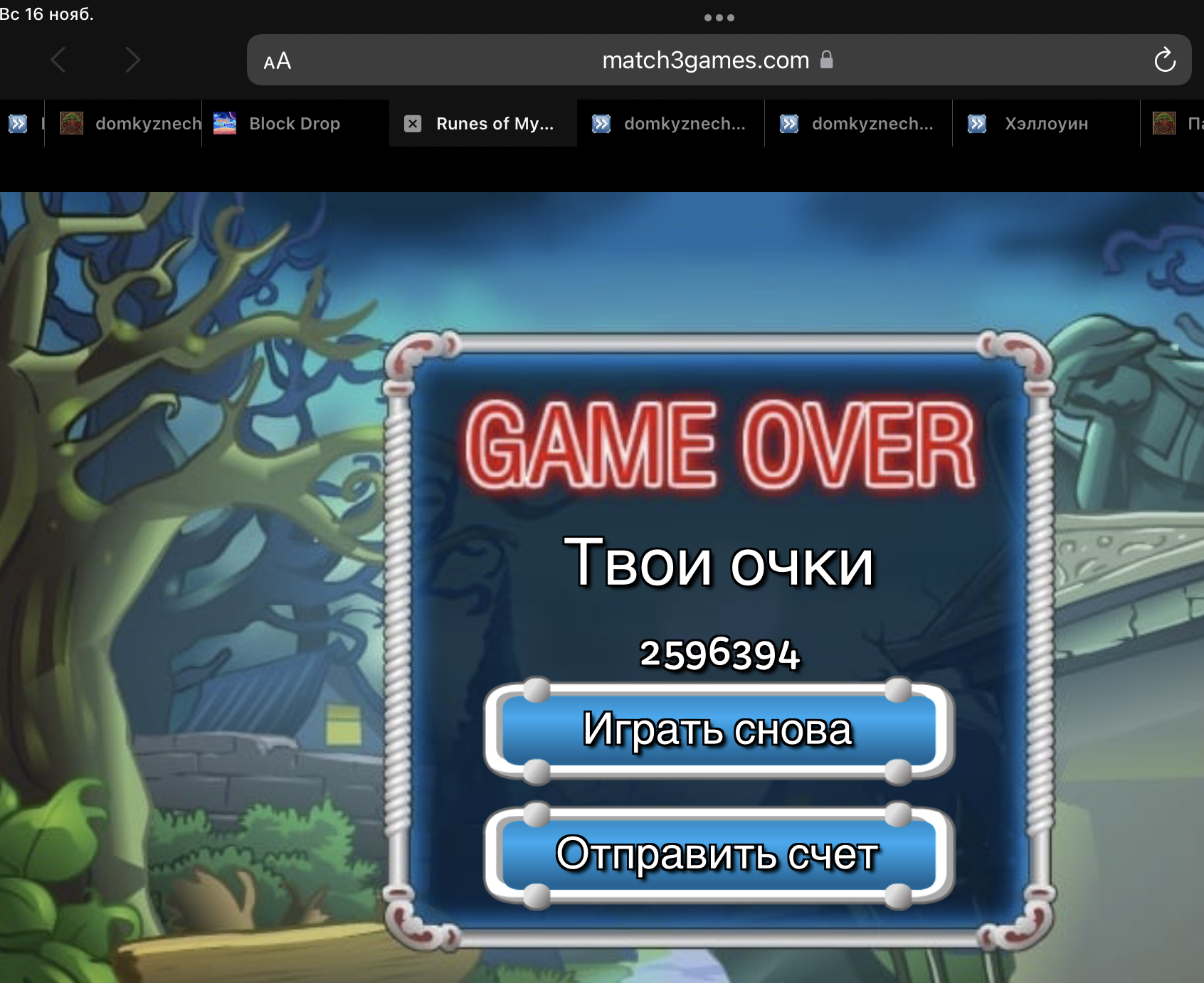Close the Runes of My... tab
The height and width of the screenshot is (983, 1204).
pyautogui.click(x=413, y=124)
